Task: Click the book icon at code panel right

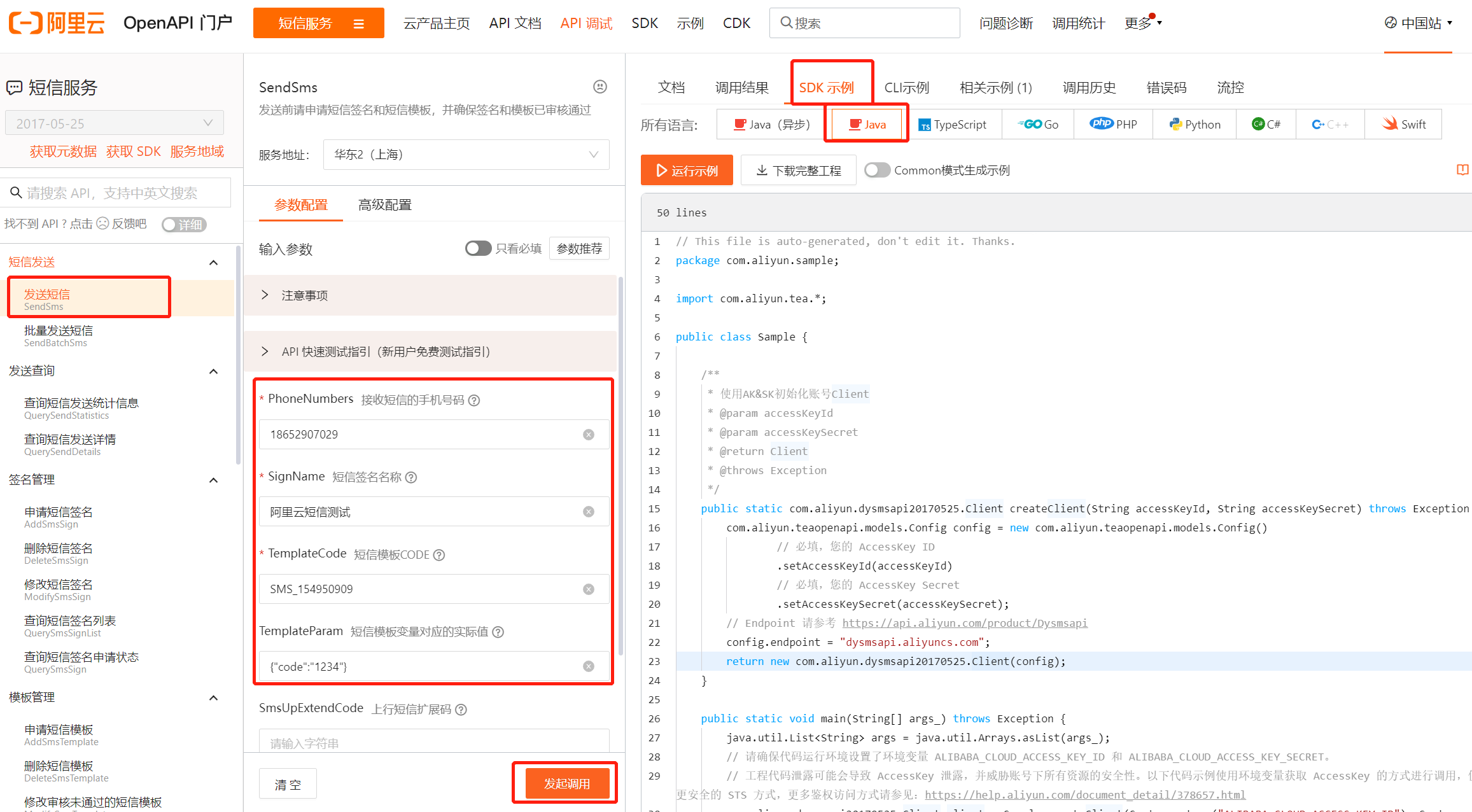Action: (1462, 170)
